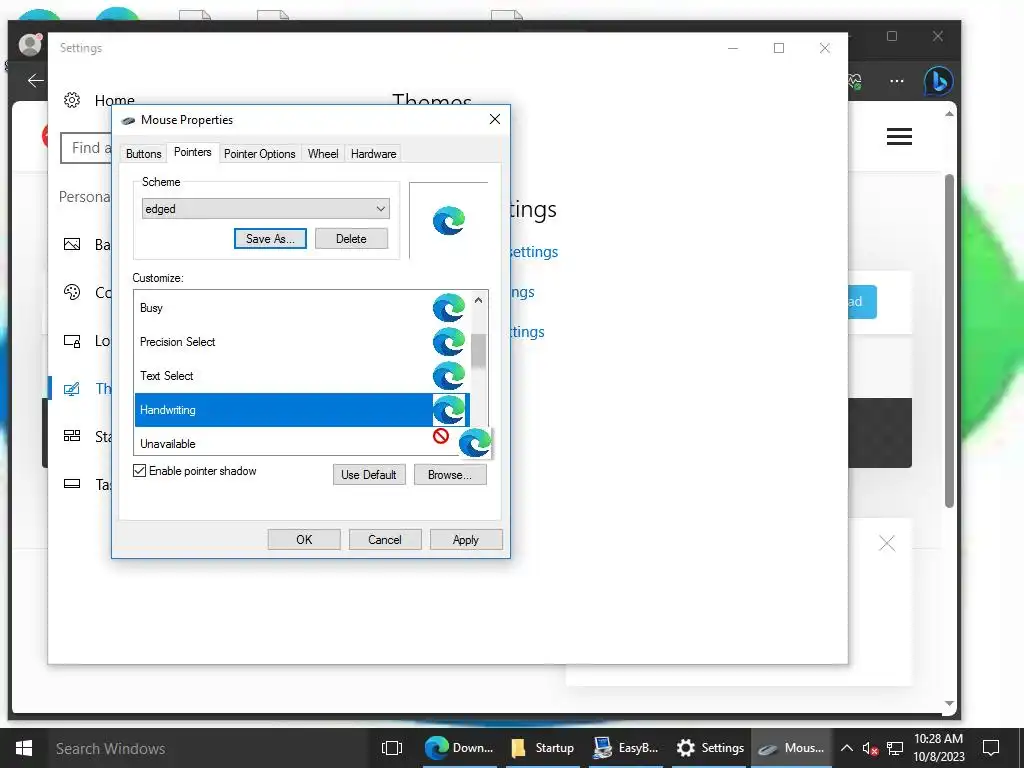Open the browser performance heart icon
Viewport: 1024px width, 768px height.
[855, 81]
